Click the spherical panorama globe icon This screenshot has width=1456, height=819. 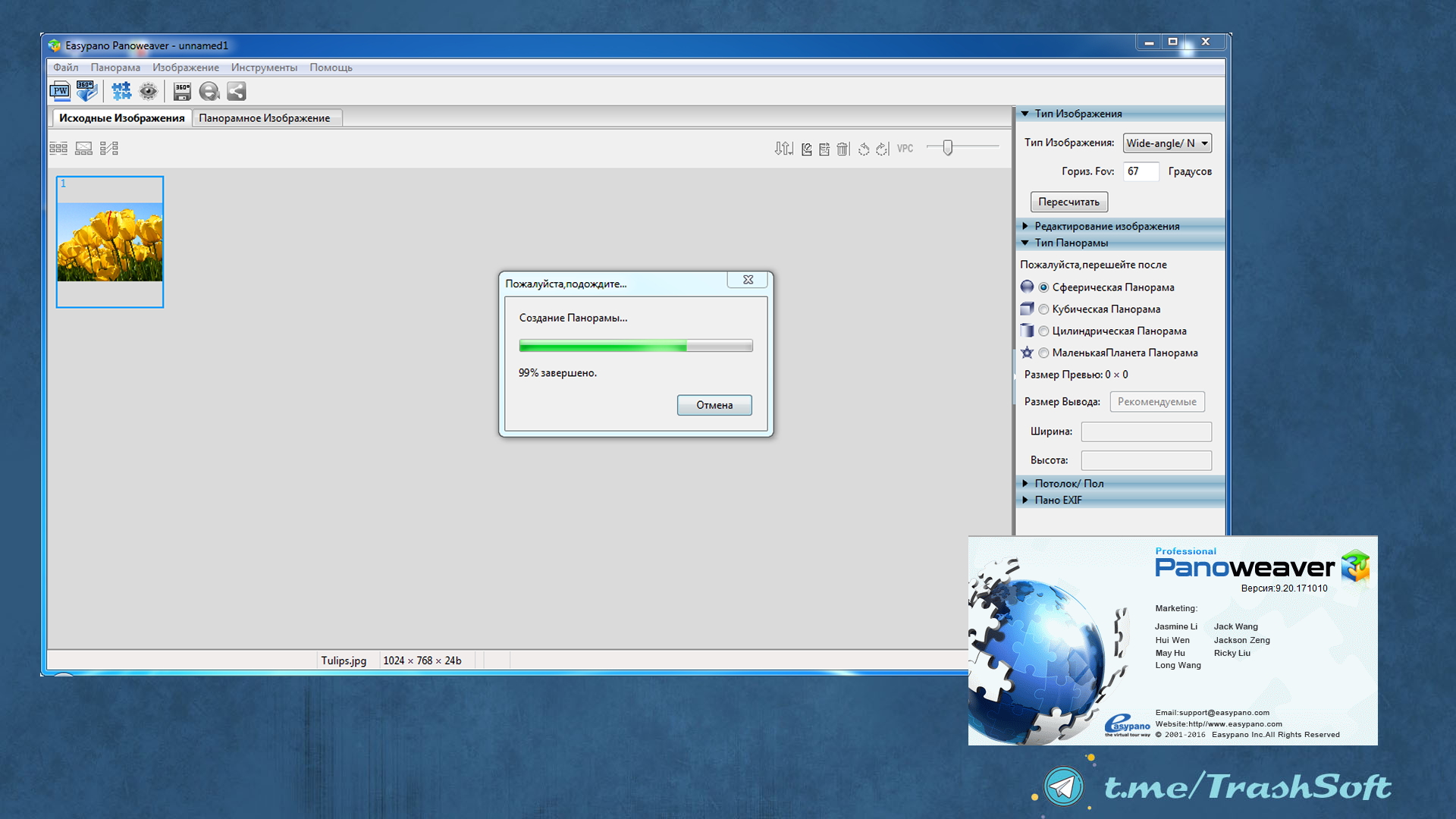tap(1027, 287)
